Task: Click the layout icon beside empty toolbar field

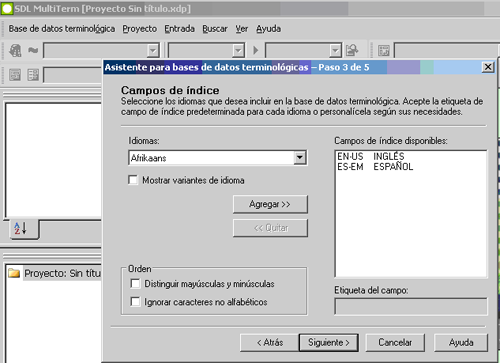Action: click(x=384, y=51)
